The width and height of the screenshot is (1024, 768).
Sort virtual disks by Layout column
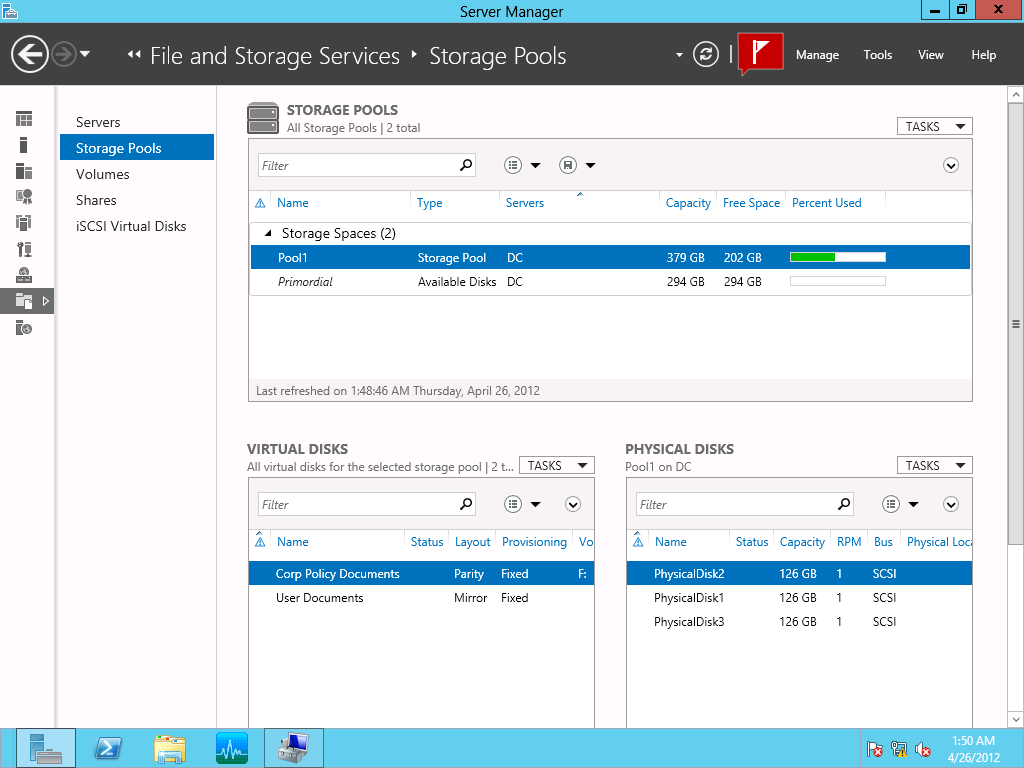tap(472, 542)
